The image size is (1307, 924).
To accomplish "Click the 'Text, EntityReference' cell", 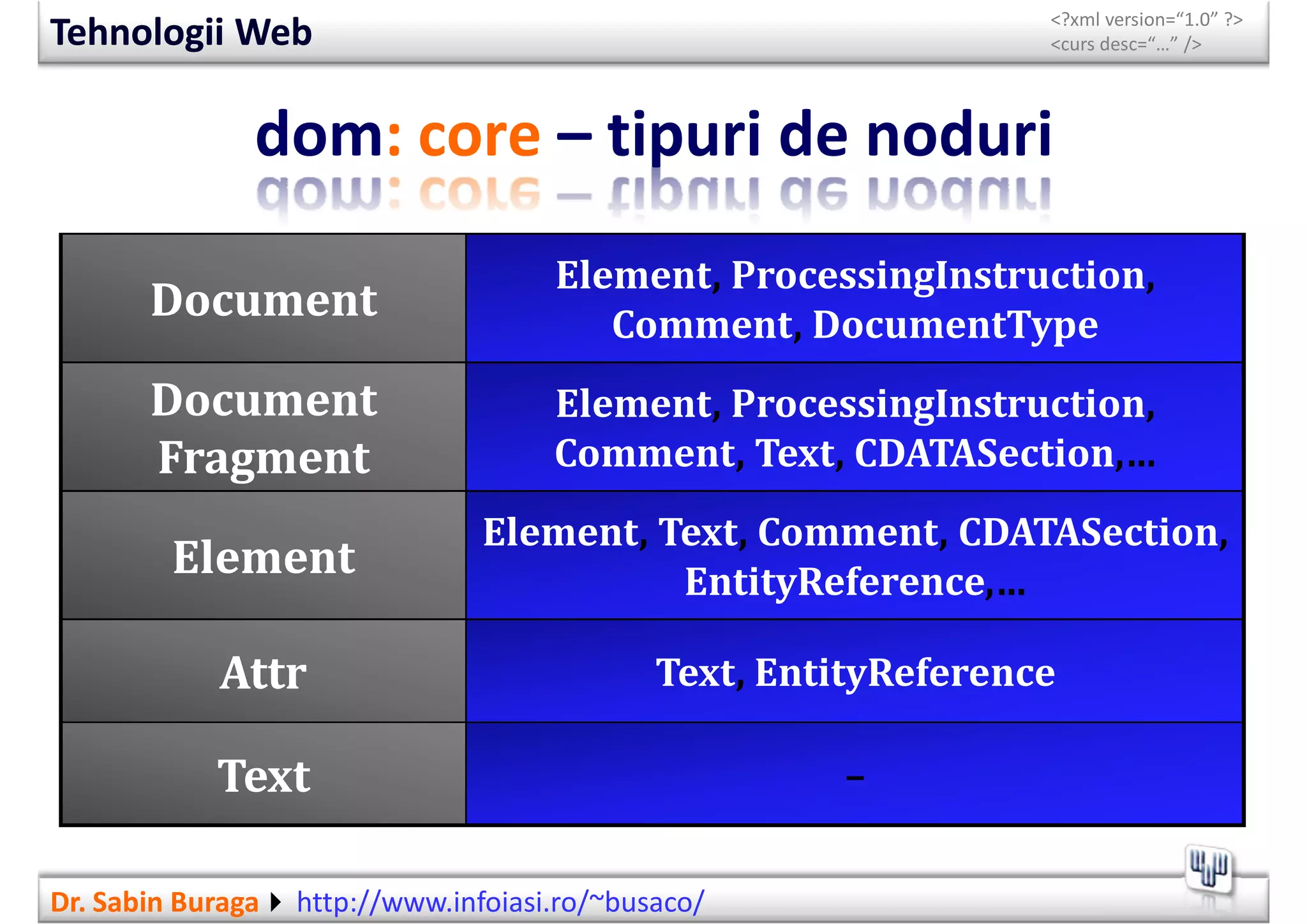I will tap(855, 671).
